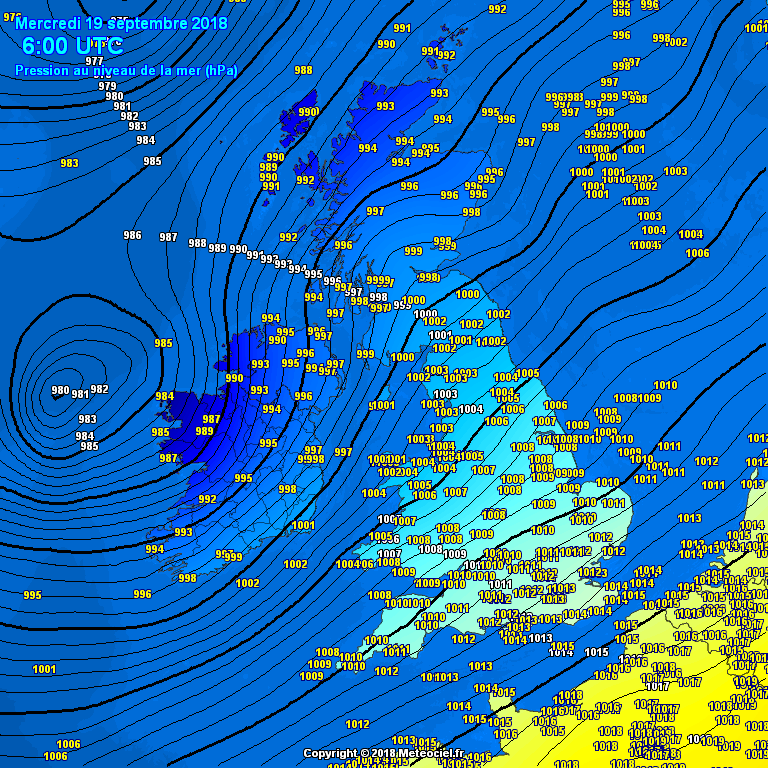The width and height of the screenshot is (768, 768).
Task: Select the 992 label at the top edge
Action: (497, 9)
